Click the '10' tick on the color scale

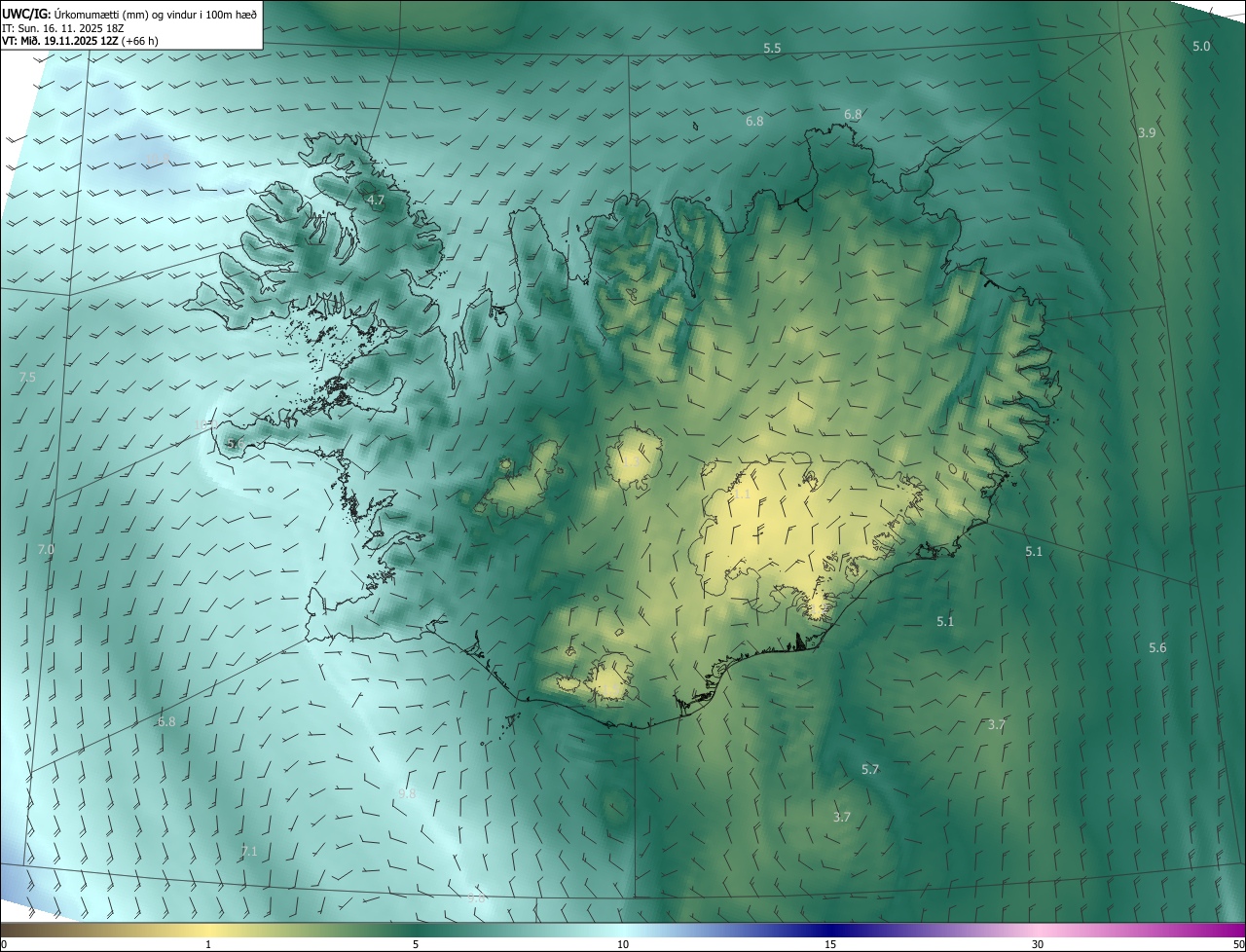623,944
